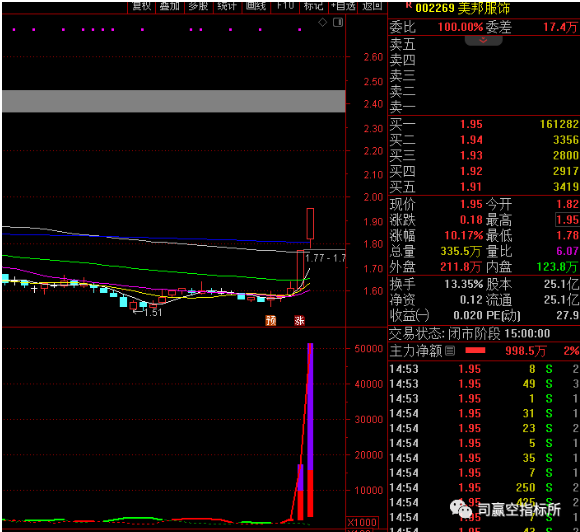
Task: Click the 标记 mark button
Action: coord(314,6)
